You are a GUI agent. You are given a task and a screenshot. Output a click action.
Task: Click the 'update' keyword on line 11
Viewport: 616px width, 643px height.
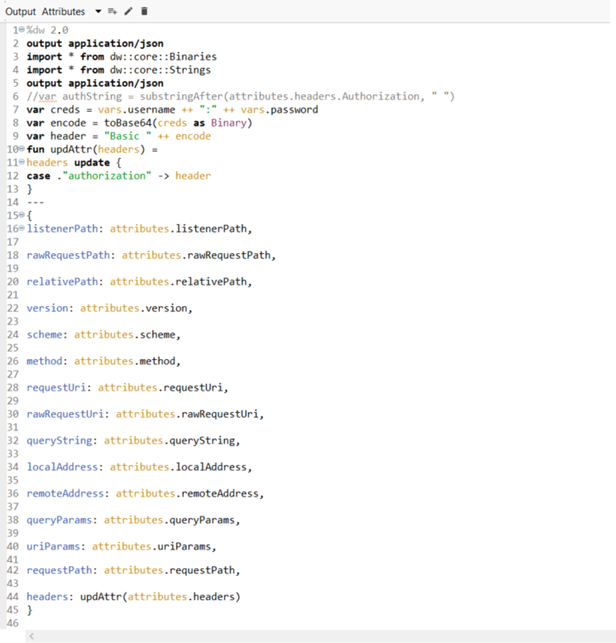(x=92, y=163)
